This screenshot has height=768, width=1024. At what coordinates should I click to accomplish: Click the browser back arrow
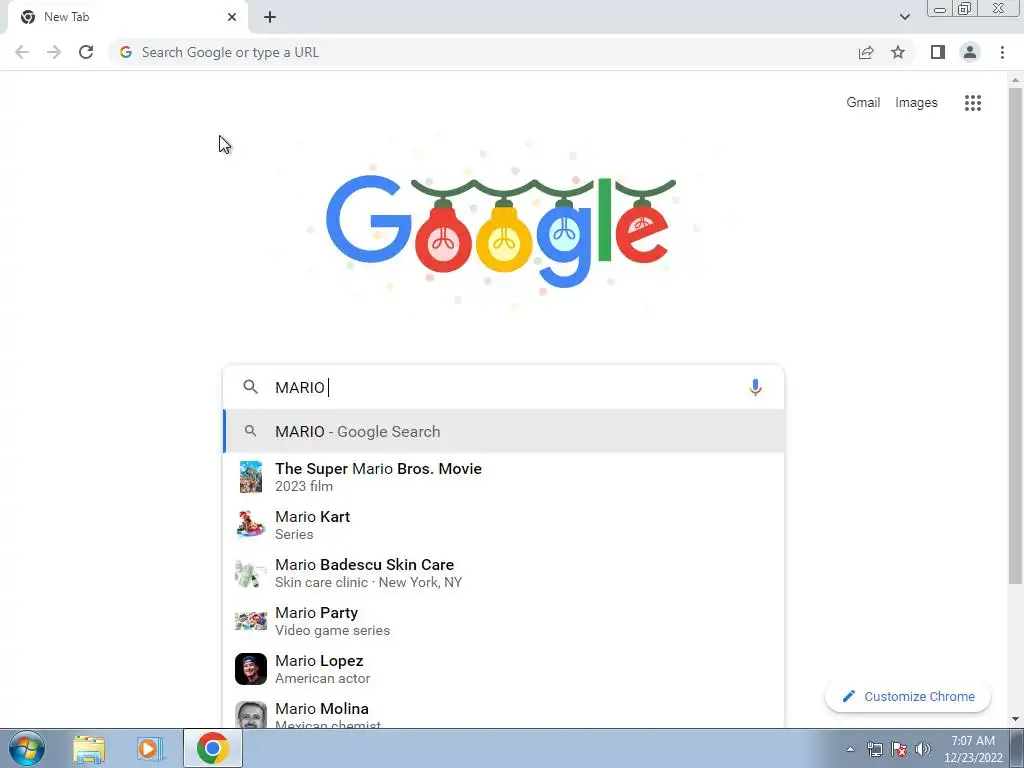[x=22, y=52]
